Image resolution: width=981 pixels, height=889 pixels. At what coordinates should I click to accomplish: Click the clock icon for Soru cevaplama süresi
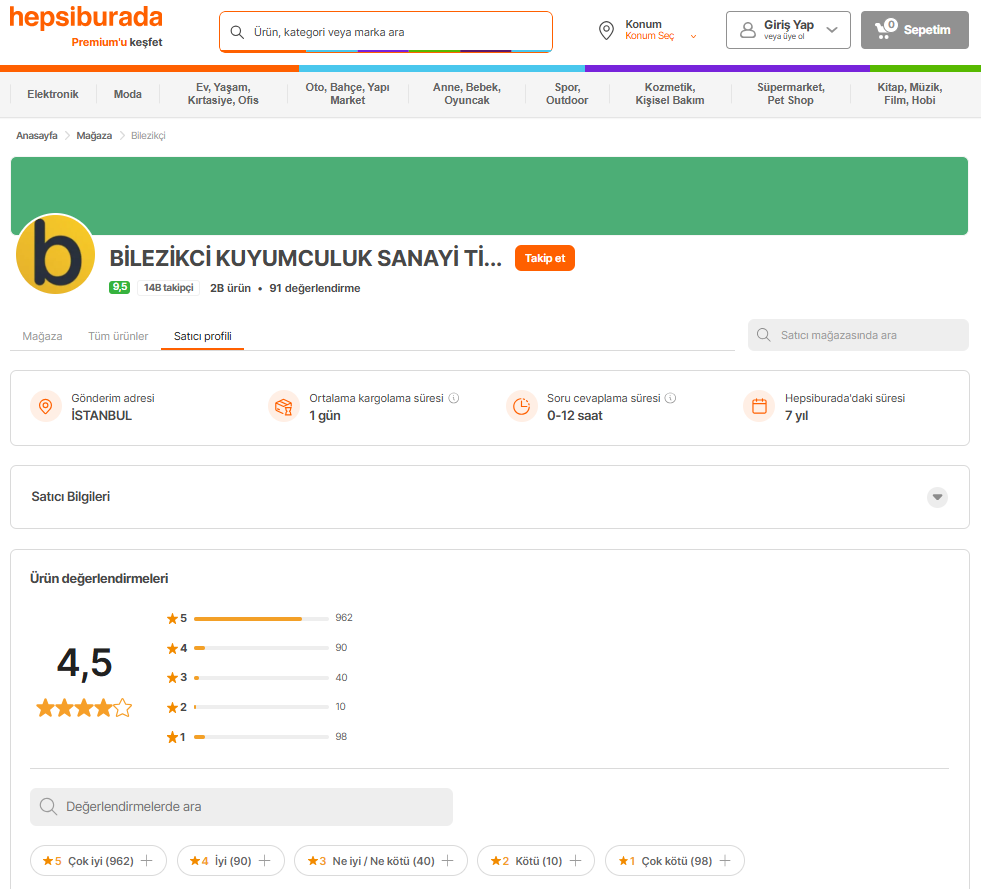(x=521, y=407)
